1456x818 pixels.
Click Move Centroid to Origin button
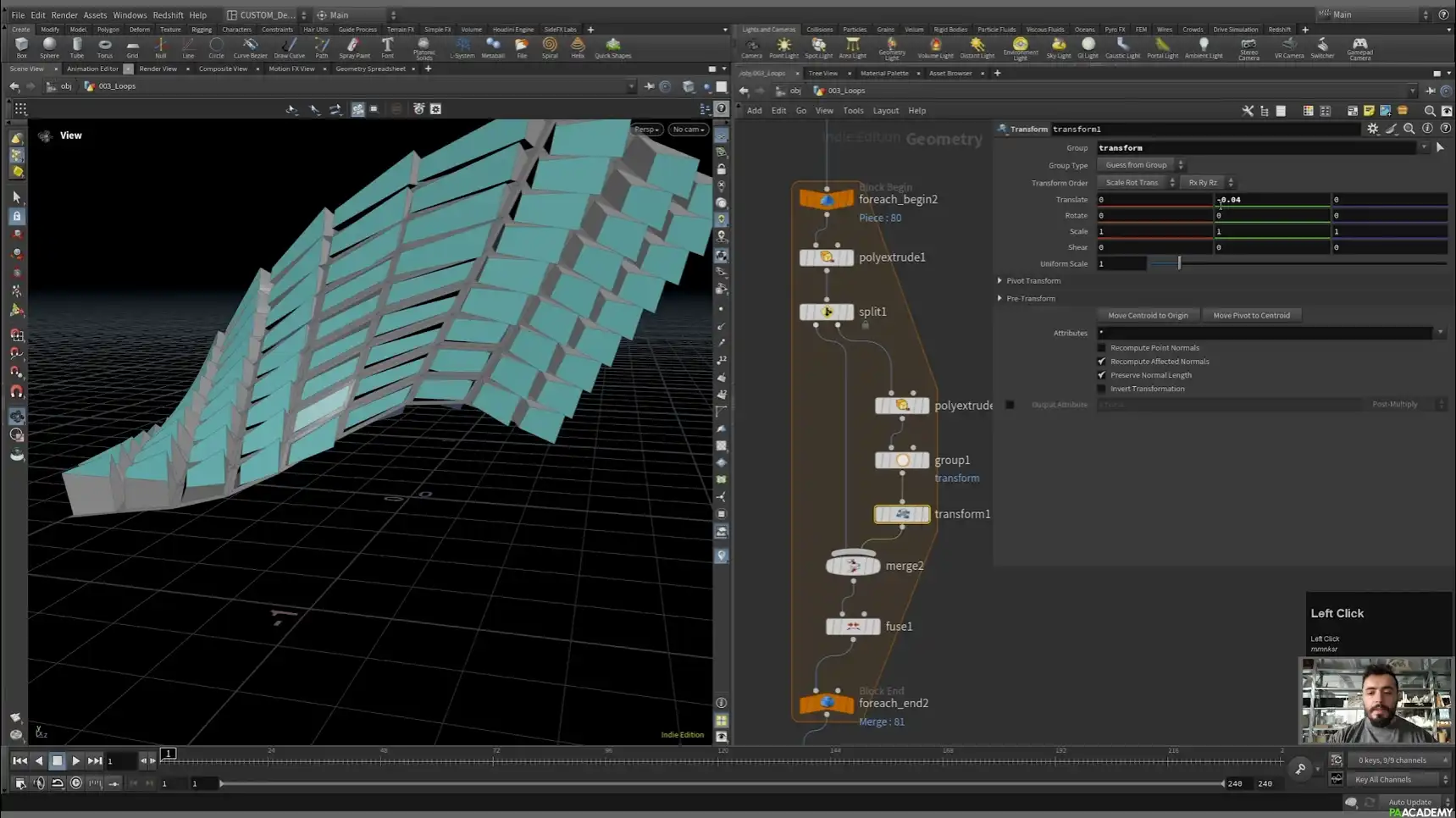[x=1148, y=314]
